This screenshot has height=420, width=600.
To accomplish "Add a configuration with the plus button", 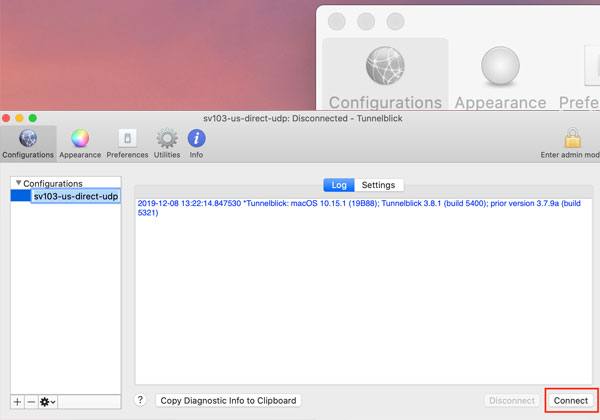I will (x=17, y=402).
